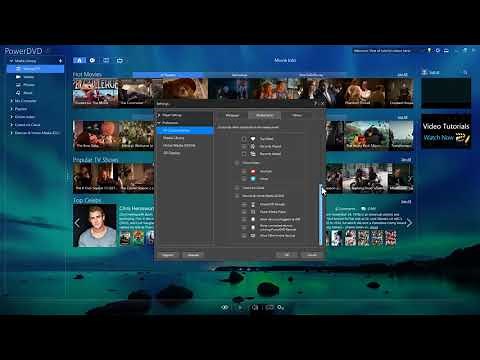Collapse Preferences in the Settings tree

pyautogui.click(x=159, y=123)
